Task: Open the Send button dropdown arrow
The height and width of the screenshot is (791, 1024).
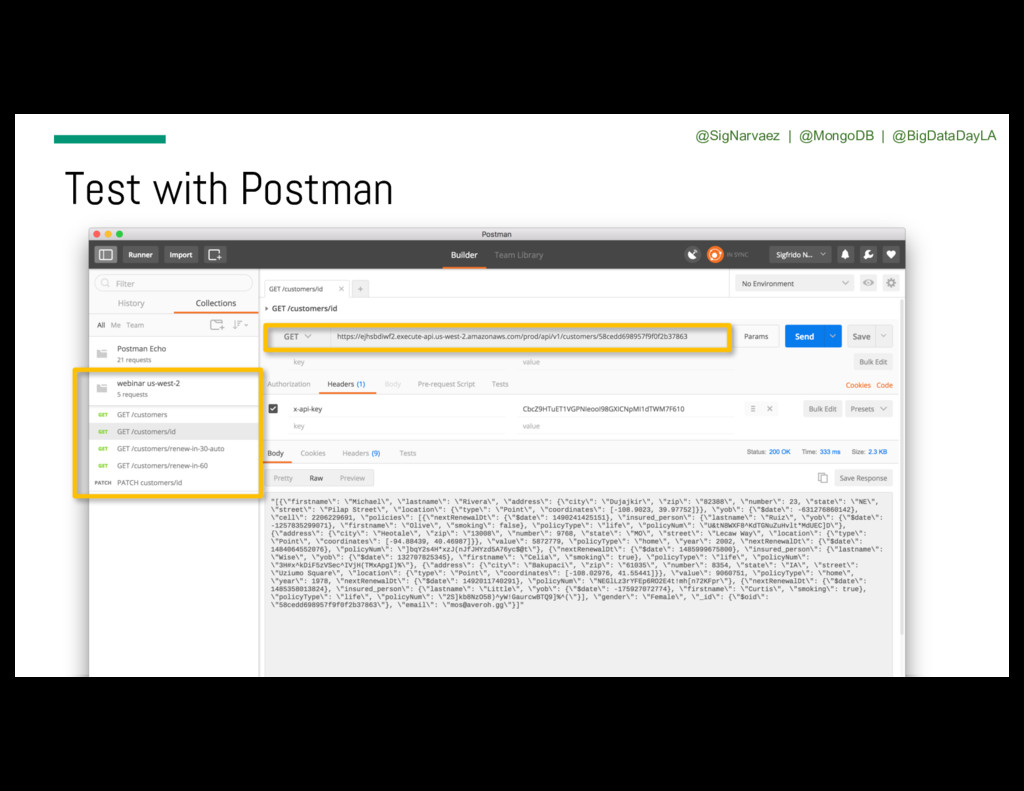Action: tap(833, 336)
